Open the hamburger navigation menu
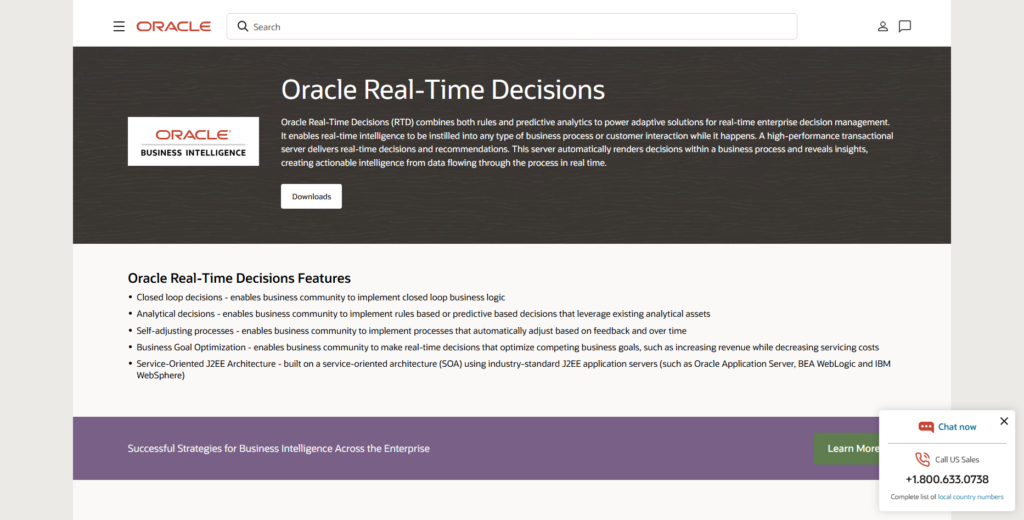The width and height of the screenshot is (1024, 520). [119, 27]
